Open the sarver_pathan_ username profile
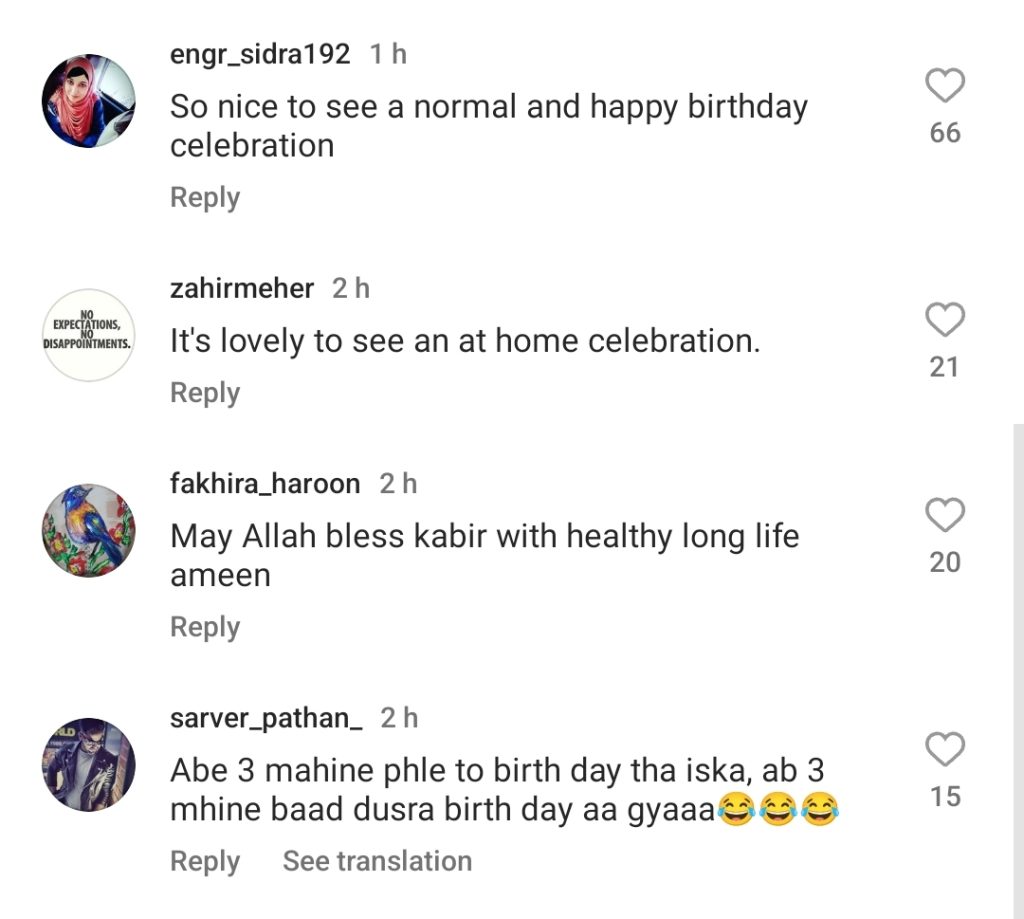 [267, 718]
